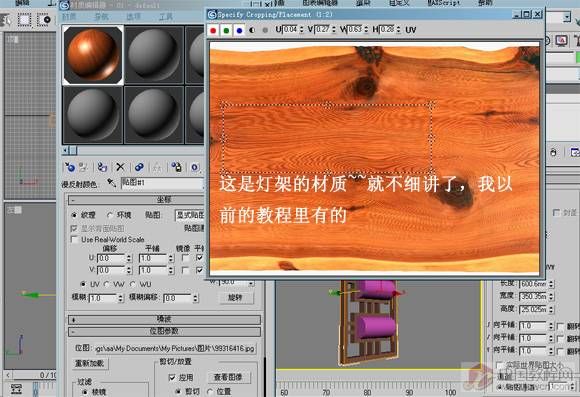Toggle the 封盖 checkbox on right panel
Image resolution: width=580 pixels, height=397 pixels.
(x=556, y=213)
